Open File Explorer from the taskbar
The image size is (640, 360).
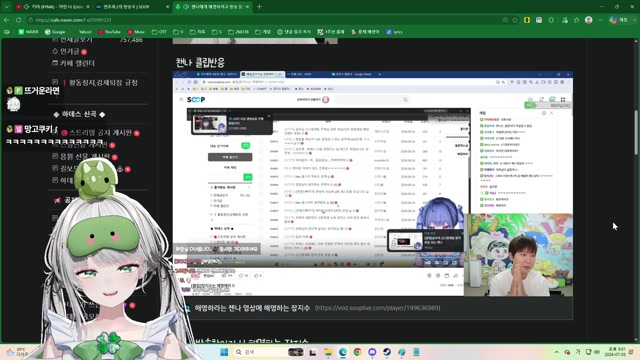pyautogui.click(x=328, y=352)
